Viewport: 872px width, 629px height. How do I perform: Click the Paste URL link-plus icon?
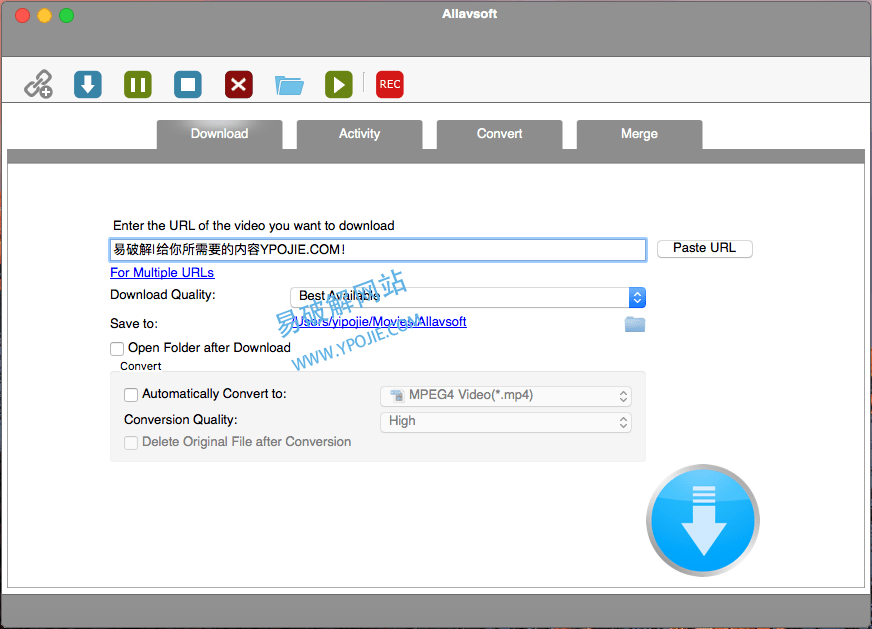[x=38, y=85]
